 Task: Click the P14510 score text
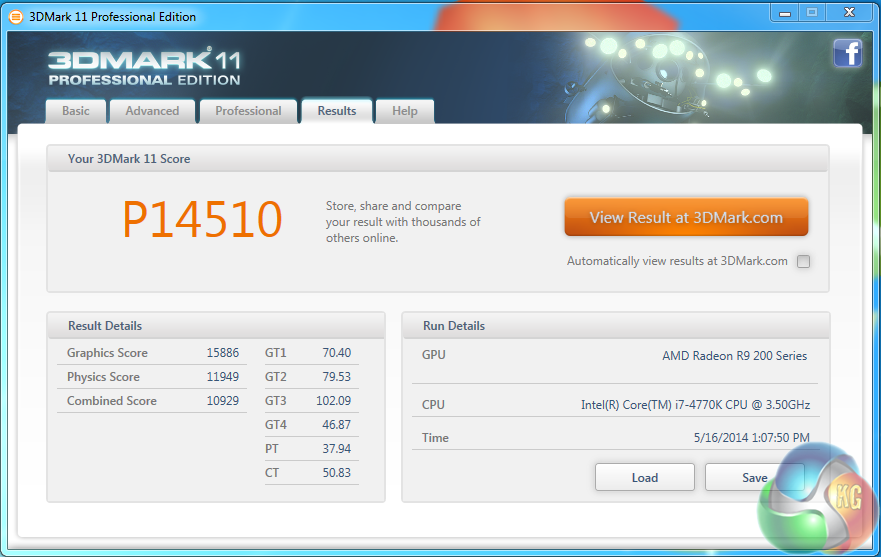tap(202, 220)
